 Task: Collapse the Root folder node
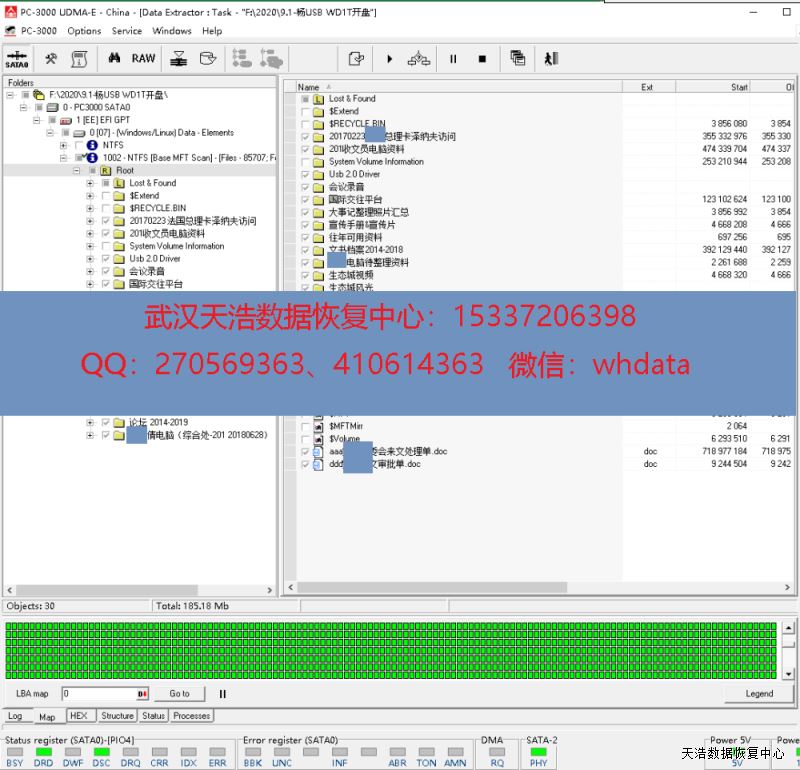[77, 171]
